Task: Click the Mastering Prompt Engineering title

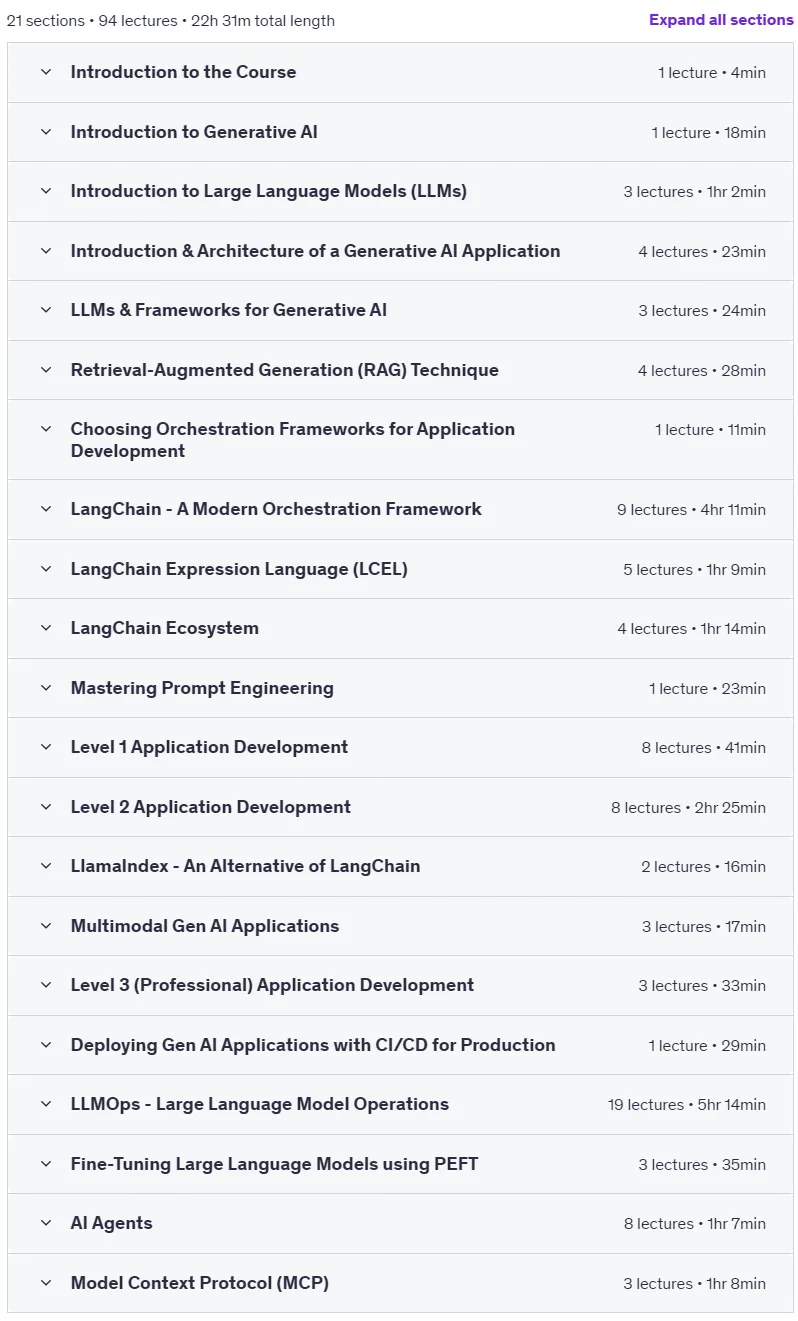Action: 202,688
